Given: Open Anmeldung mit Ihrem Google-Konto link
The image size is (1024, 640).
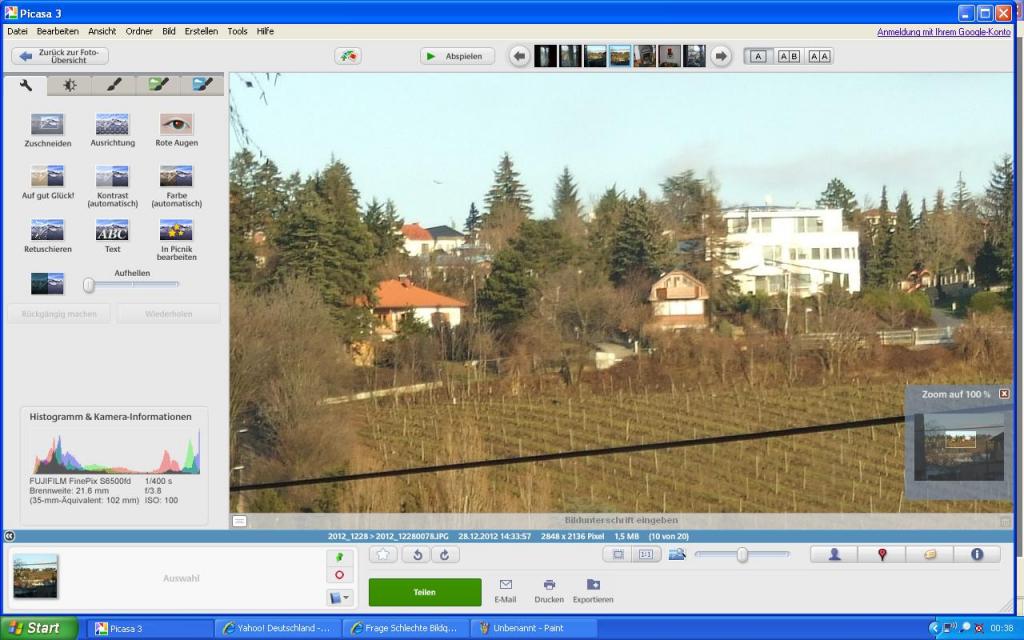Looking at the screenshot, I should coord(944,31).
